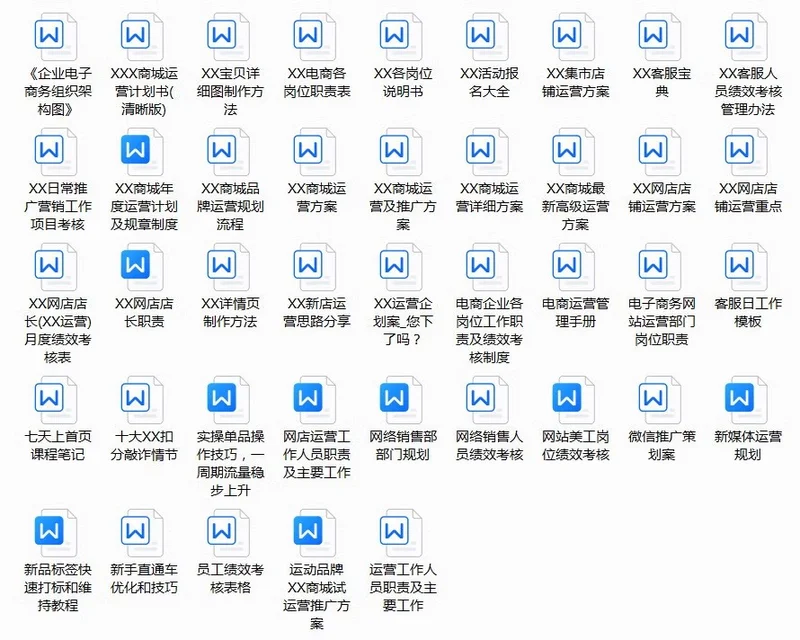
Task: Click the XX网店店长职责 document icon
Action: (x=142, y=267)
